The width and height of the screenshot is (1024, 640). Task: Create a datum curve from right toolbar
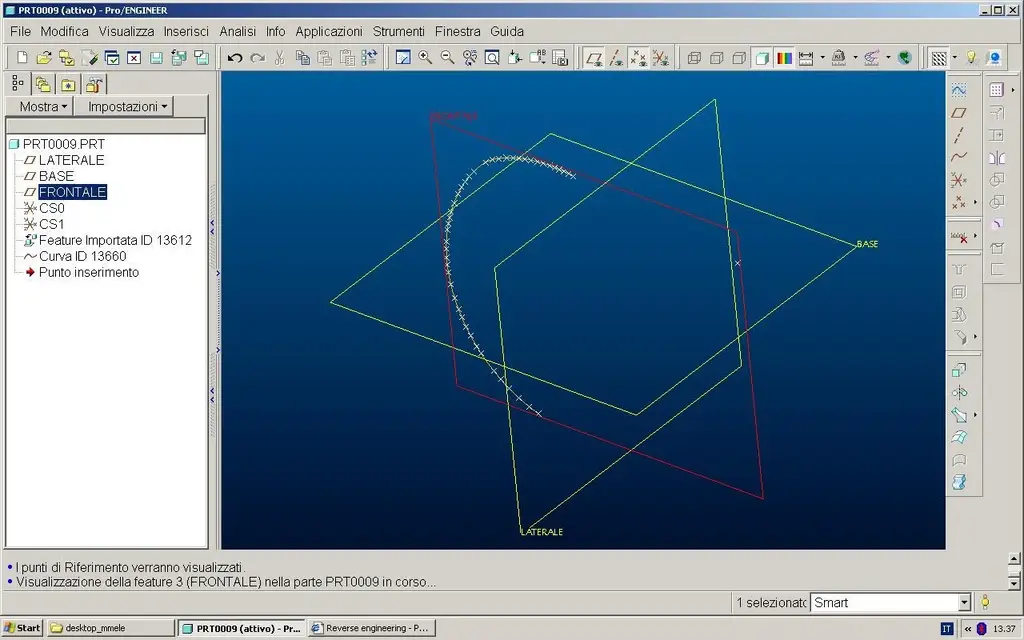(x=958, y=157)
